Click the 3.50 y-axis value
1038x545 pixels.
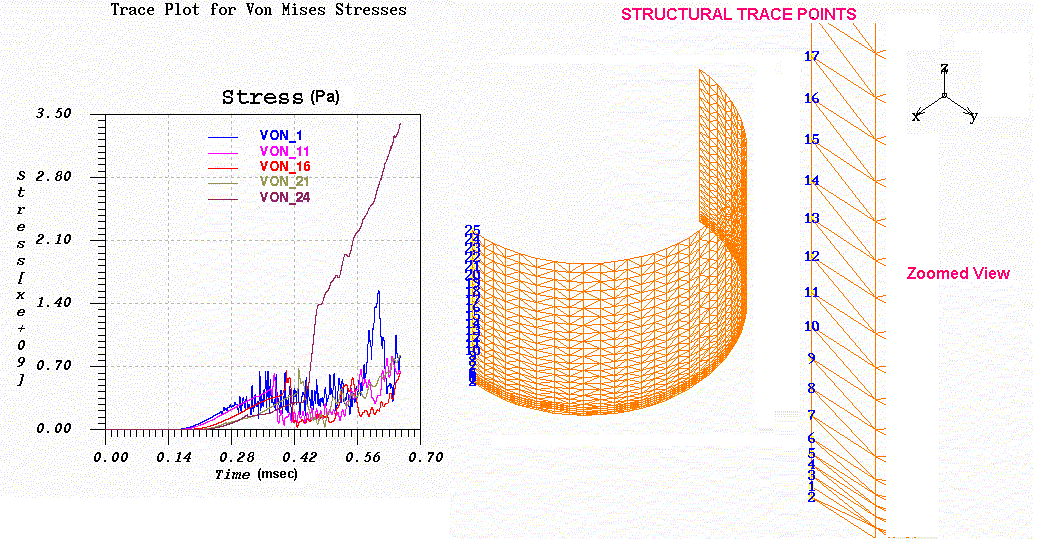[53, 114]
